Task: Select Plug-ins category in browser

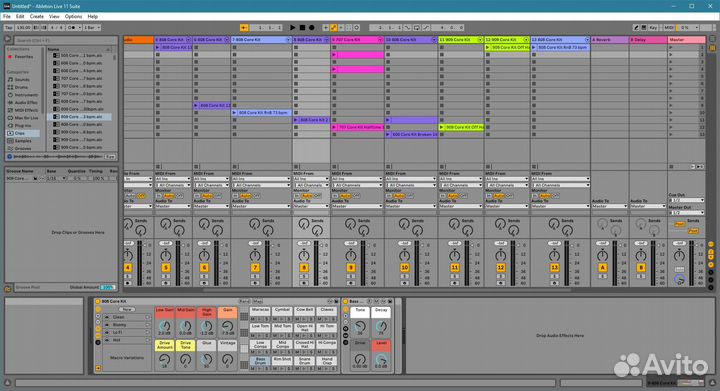Action: point(23,125)
